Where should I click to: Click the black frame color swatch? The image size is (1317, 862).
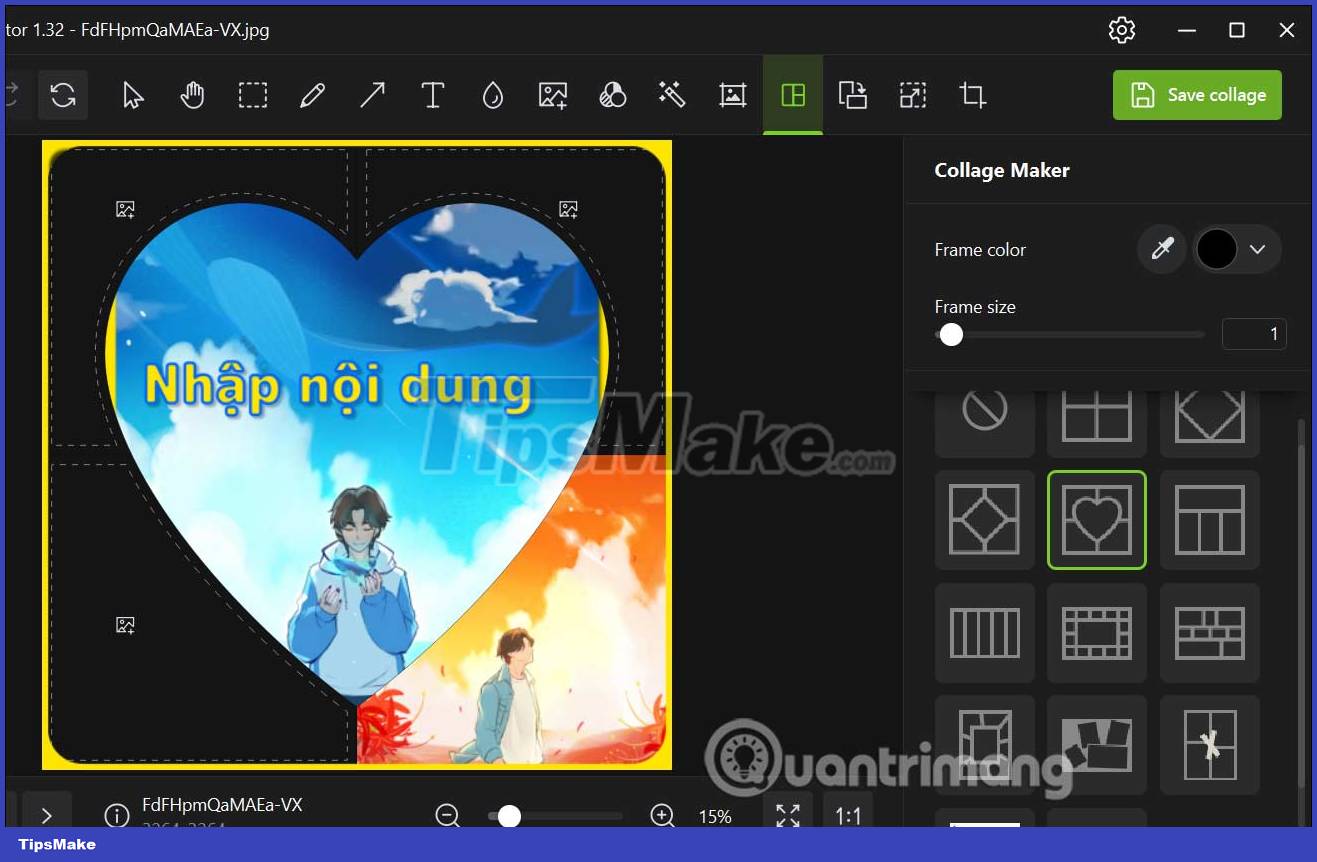point(1217,249)
